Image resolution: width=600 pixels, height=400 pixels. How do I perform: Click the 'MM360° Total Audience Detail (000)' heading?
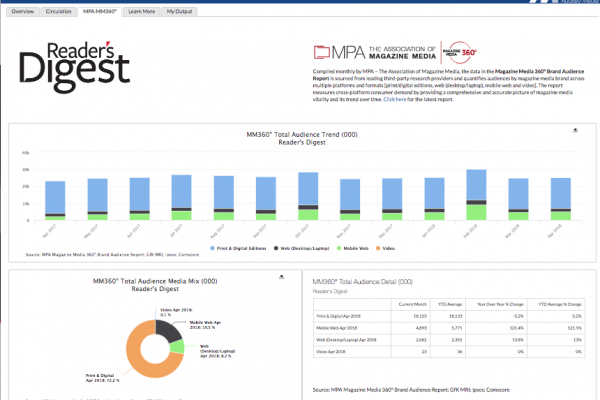(x=362, y=282)
